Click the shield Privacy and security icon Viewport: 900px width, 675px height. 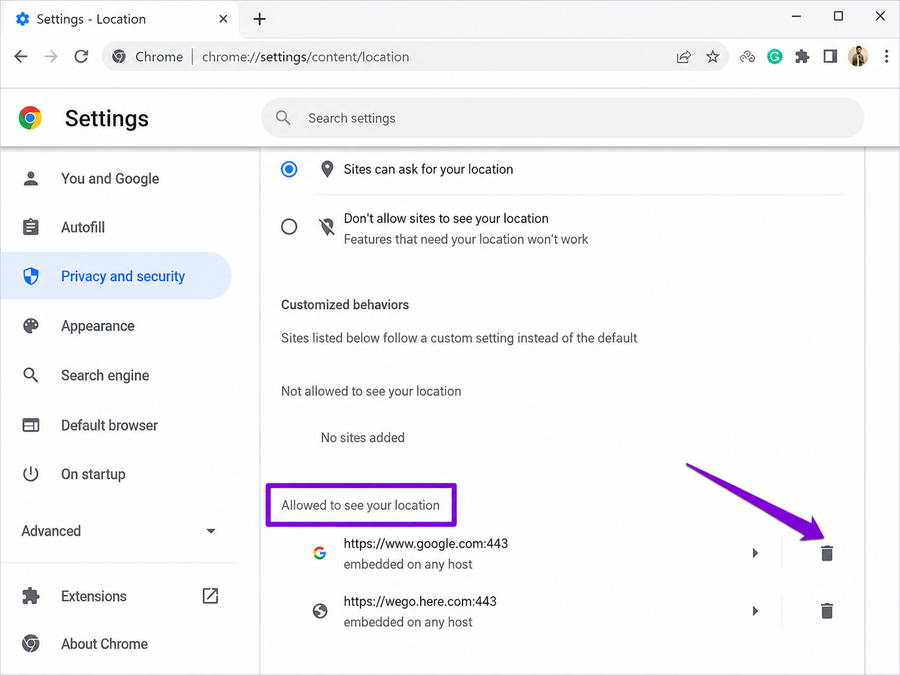pos(31,276)
